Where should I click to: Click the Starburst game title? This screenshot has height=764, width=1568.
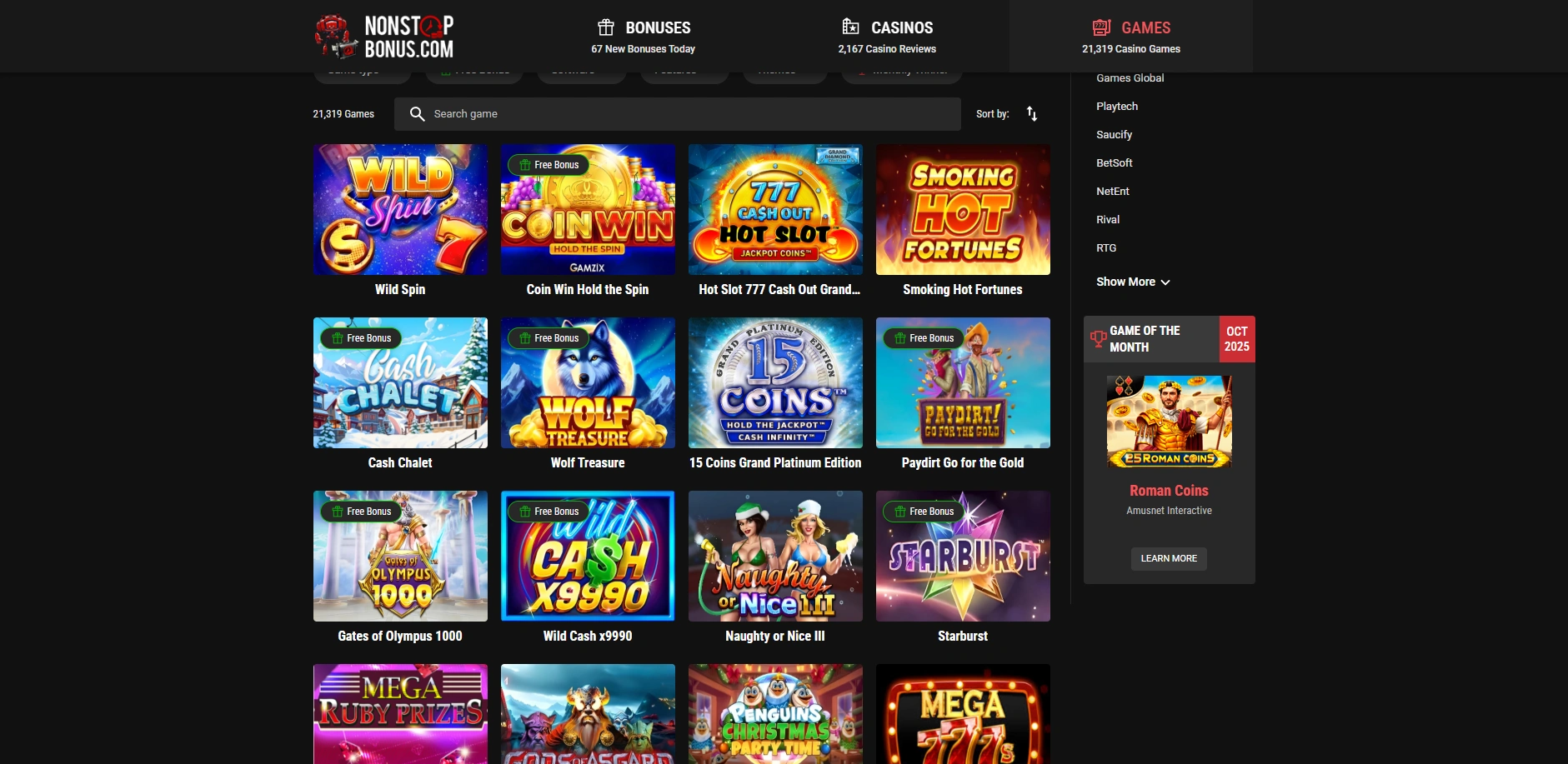(963, 637)
